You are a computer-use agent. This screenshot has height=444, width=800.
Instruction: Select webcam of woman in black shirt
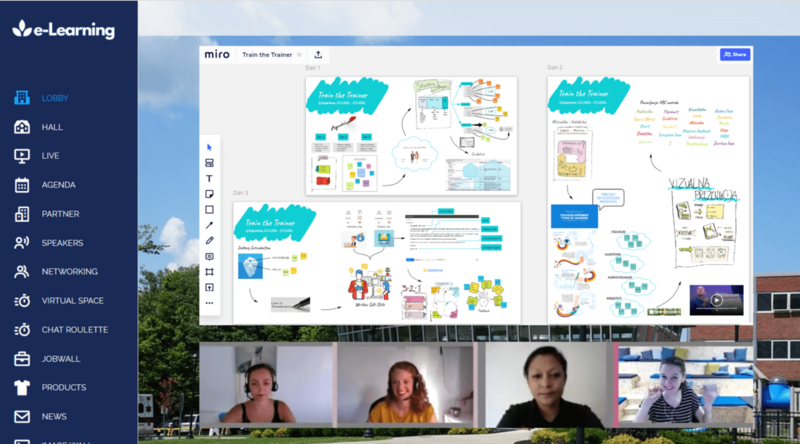tap(548, 384)
